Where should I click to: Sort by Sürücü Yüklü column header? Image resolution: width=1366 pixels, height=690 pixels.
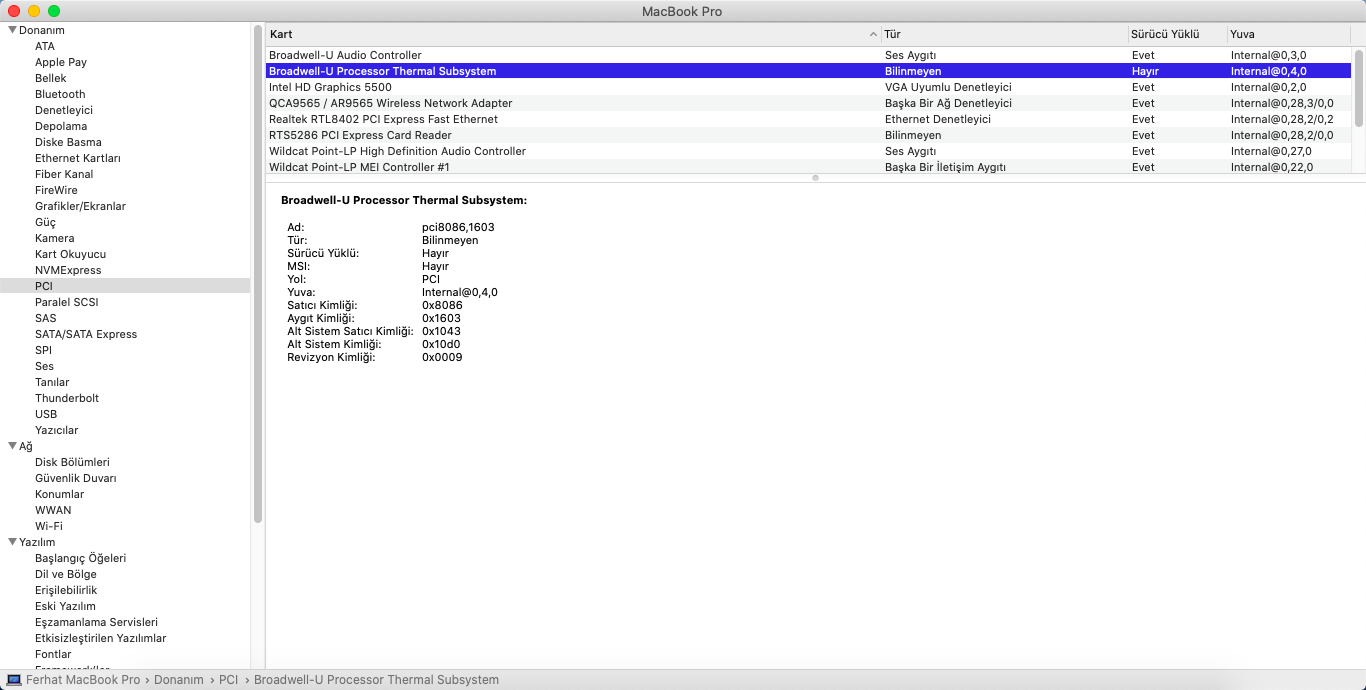[1164, 34]
